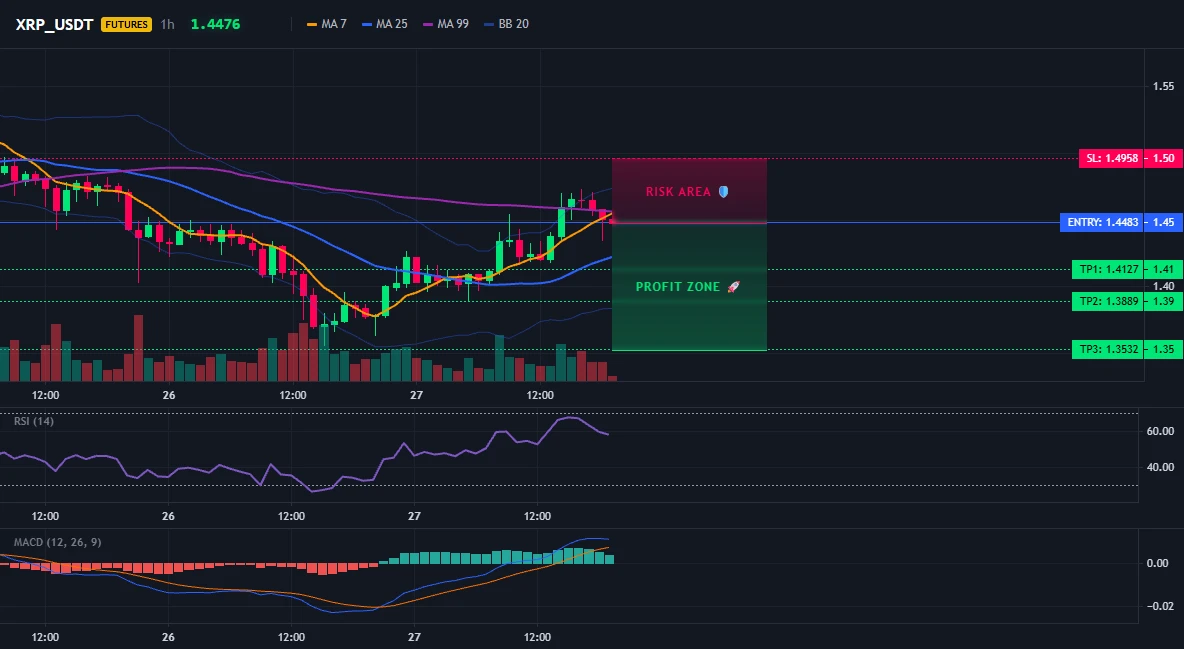This screenshot has height=649, width=1184.
Task: Click the rocket icon beside PROFIT ZONE
Action: (x=733, y=287)
